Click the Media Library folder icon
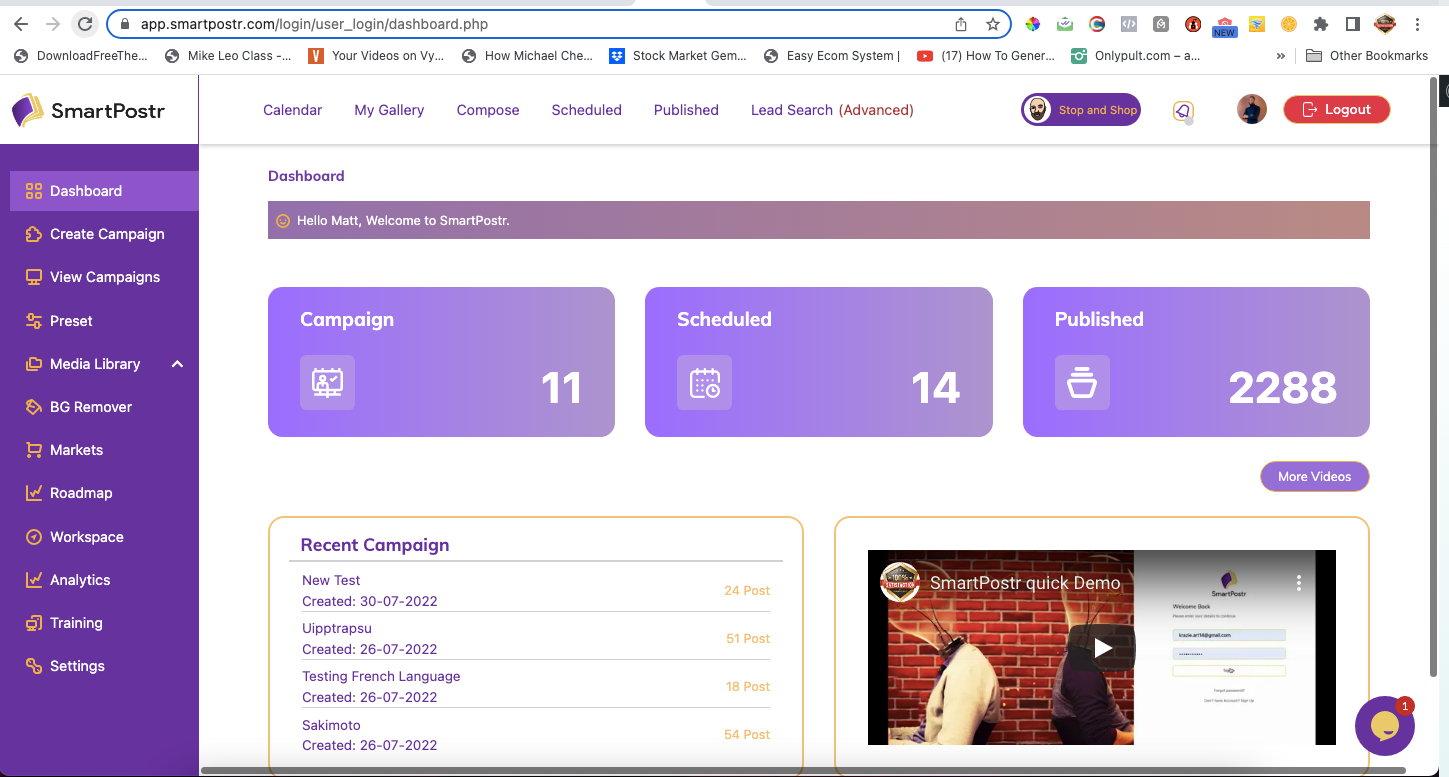 [34, 364]
